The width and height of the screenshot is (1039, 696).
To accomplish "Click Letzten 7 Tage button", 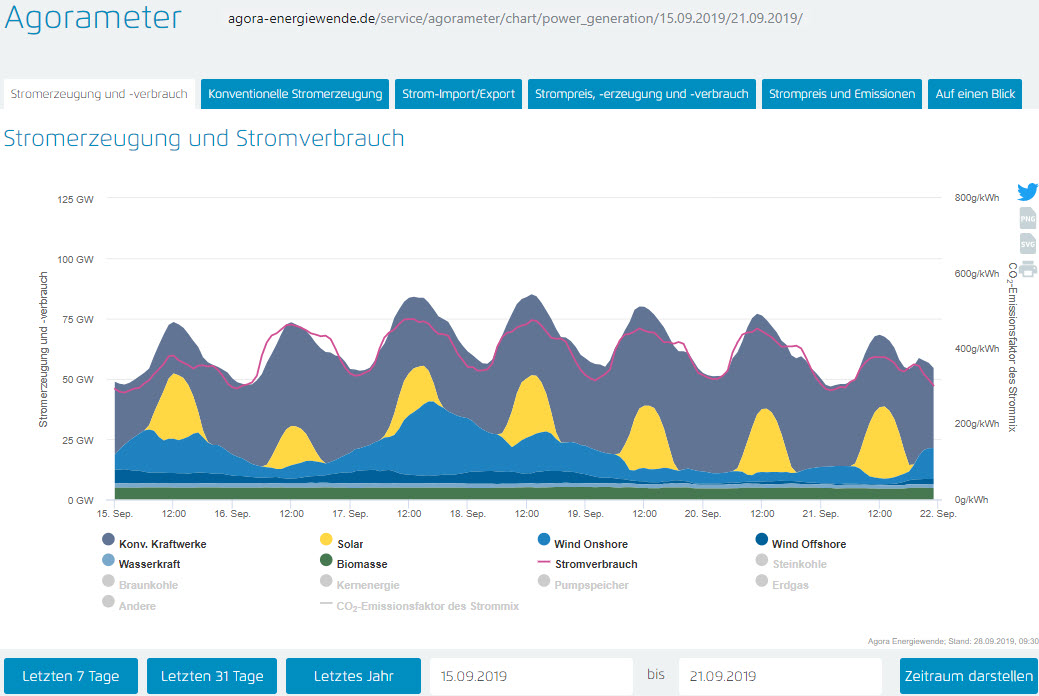I will pos(71,676).
